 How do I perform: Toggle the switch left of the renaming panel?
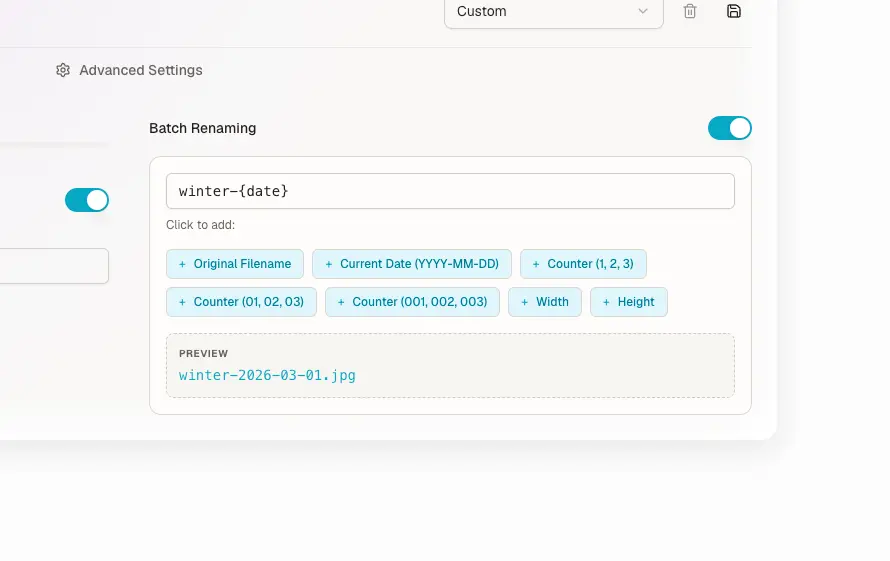[x=87, y=200]
